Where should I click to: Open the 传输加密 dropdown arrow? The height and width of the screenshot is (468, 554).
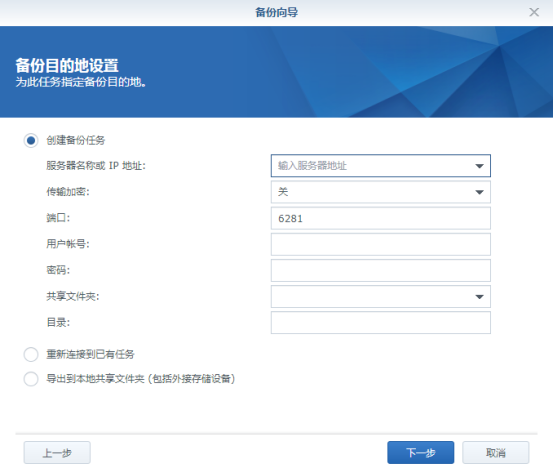pyautogui.click(x=479, y=192)
